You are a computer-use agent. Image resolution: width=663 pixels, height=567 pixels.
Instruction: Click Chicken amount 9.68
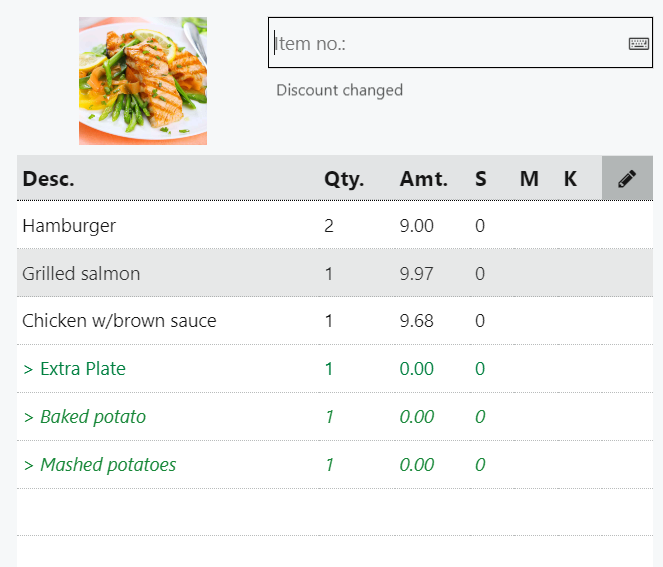[416, 322]
